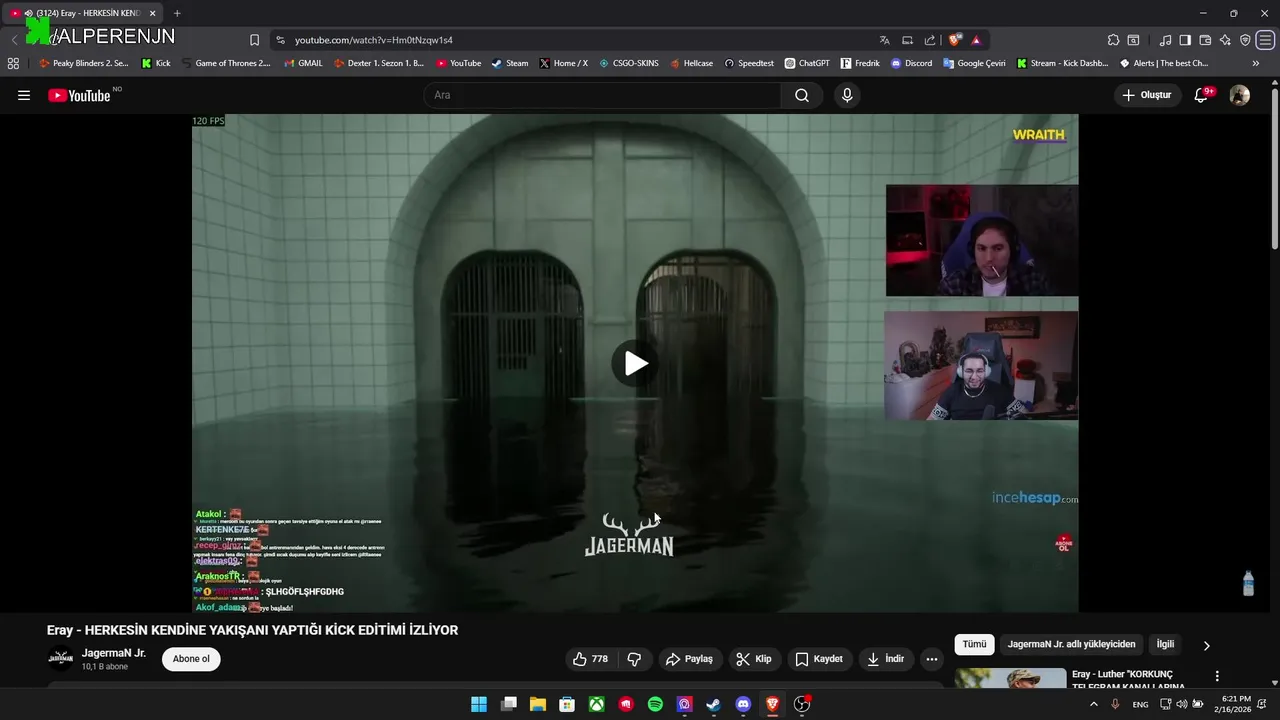Open JagermaN Jr. channel avatar
Image resolution: width=1280 pixels, height=720 pixels.
[61, 658]
